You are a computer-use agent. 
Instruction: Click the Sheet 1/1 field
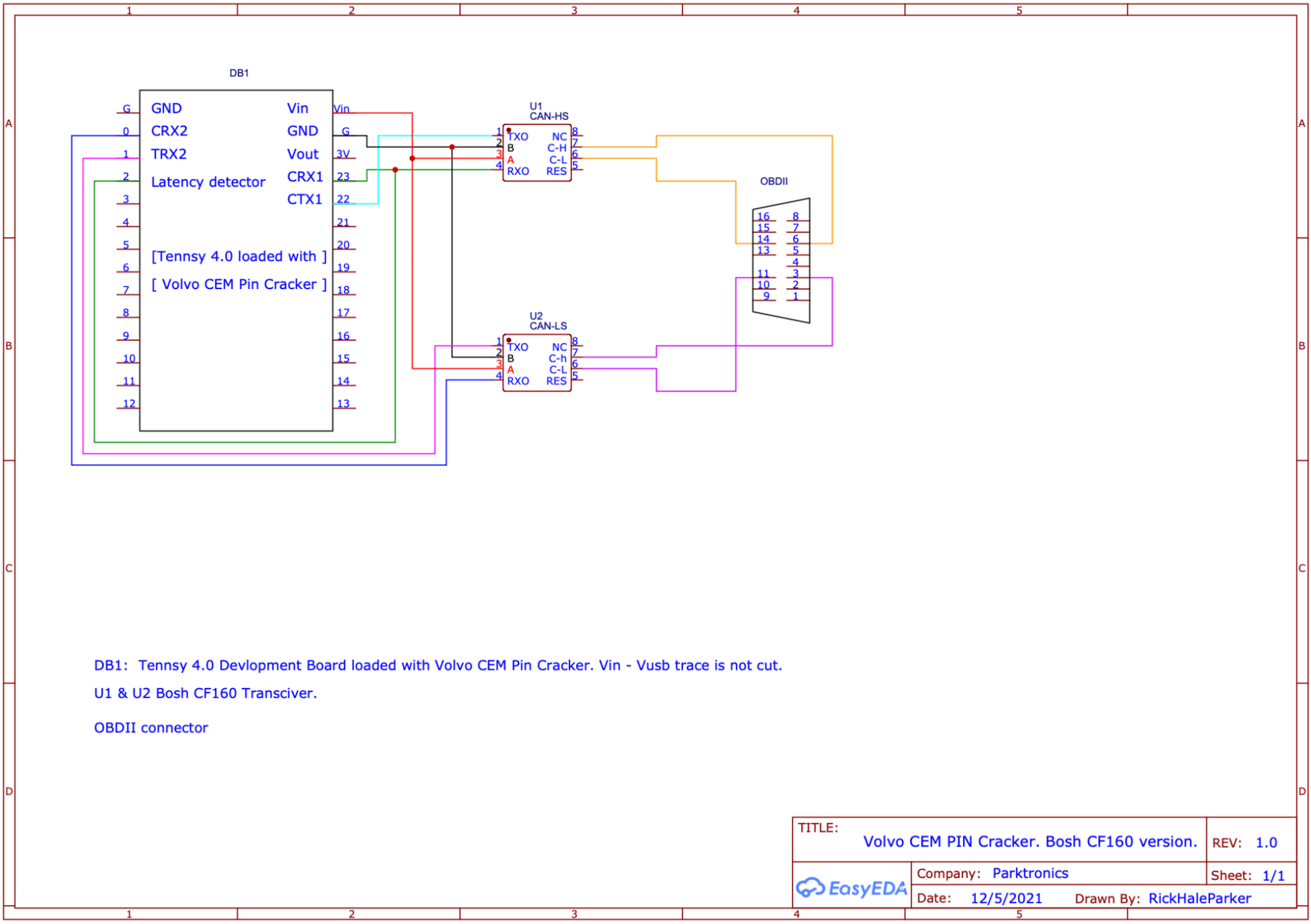point(1273,876)
